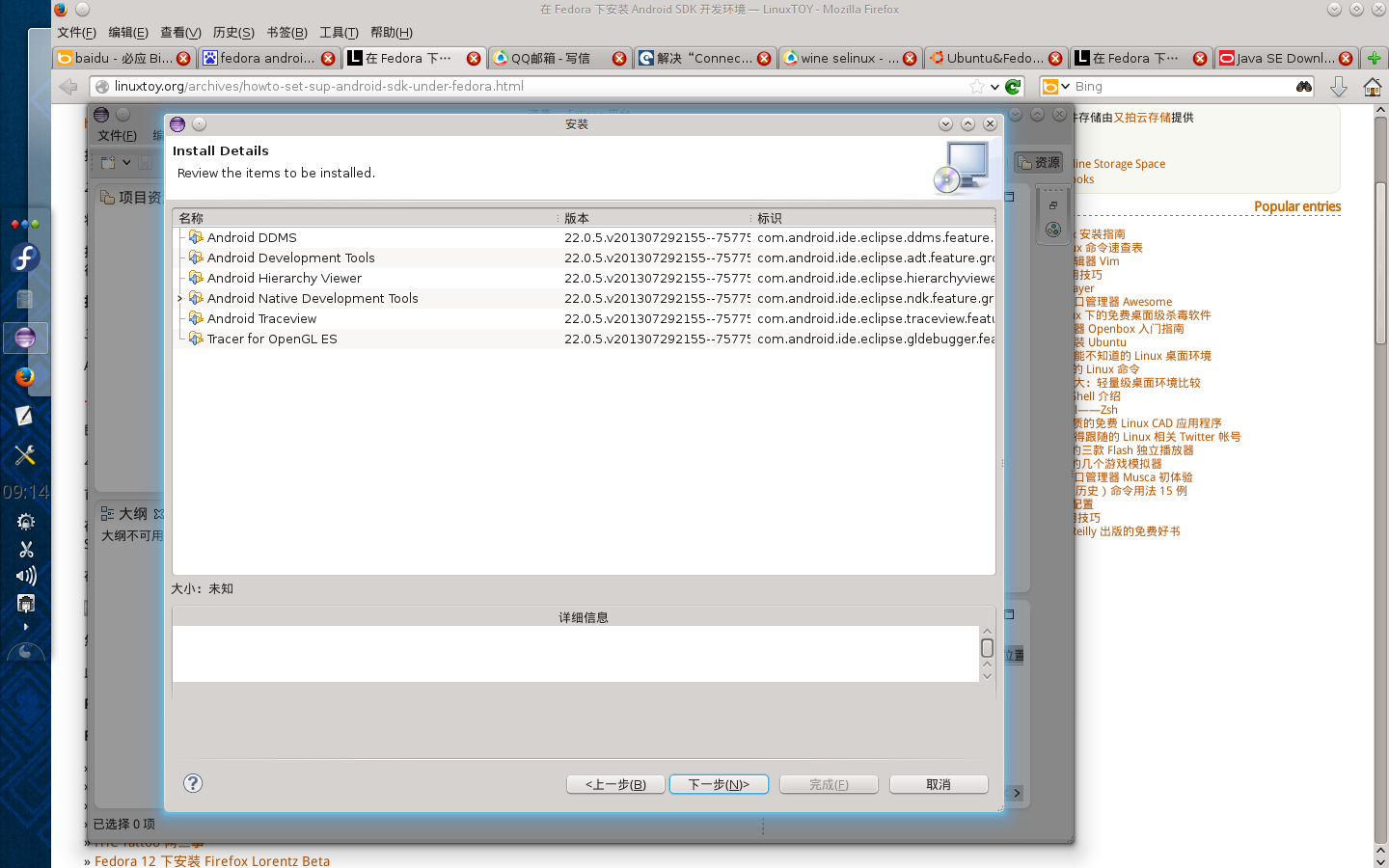The image size is (1389, 868).
Task: Open the Eclipse 文件 menu behind dialog
Action: point(117,136)
